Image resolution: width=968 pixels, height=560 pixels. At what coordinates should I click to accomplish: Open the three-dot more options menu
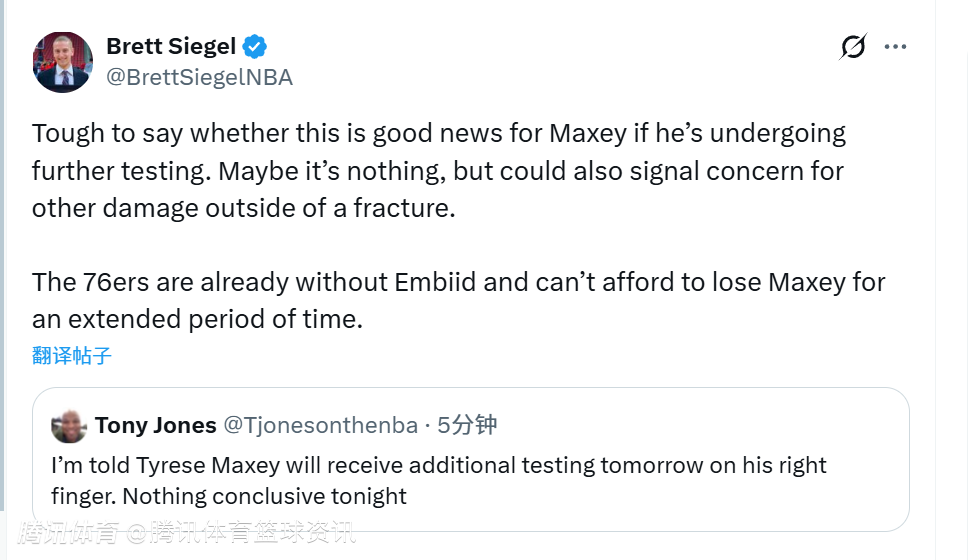(895, 47)
